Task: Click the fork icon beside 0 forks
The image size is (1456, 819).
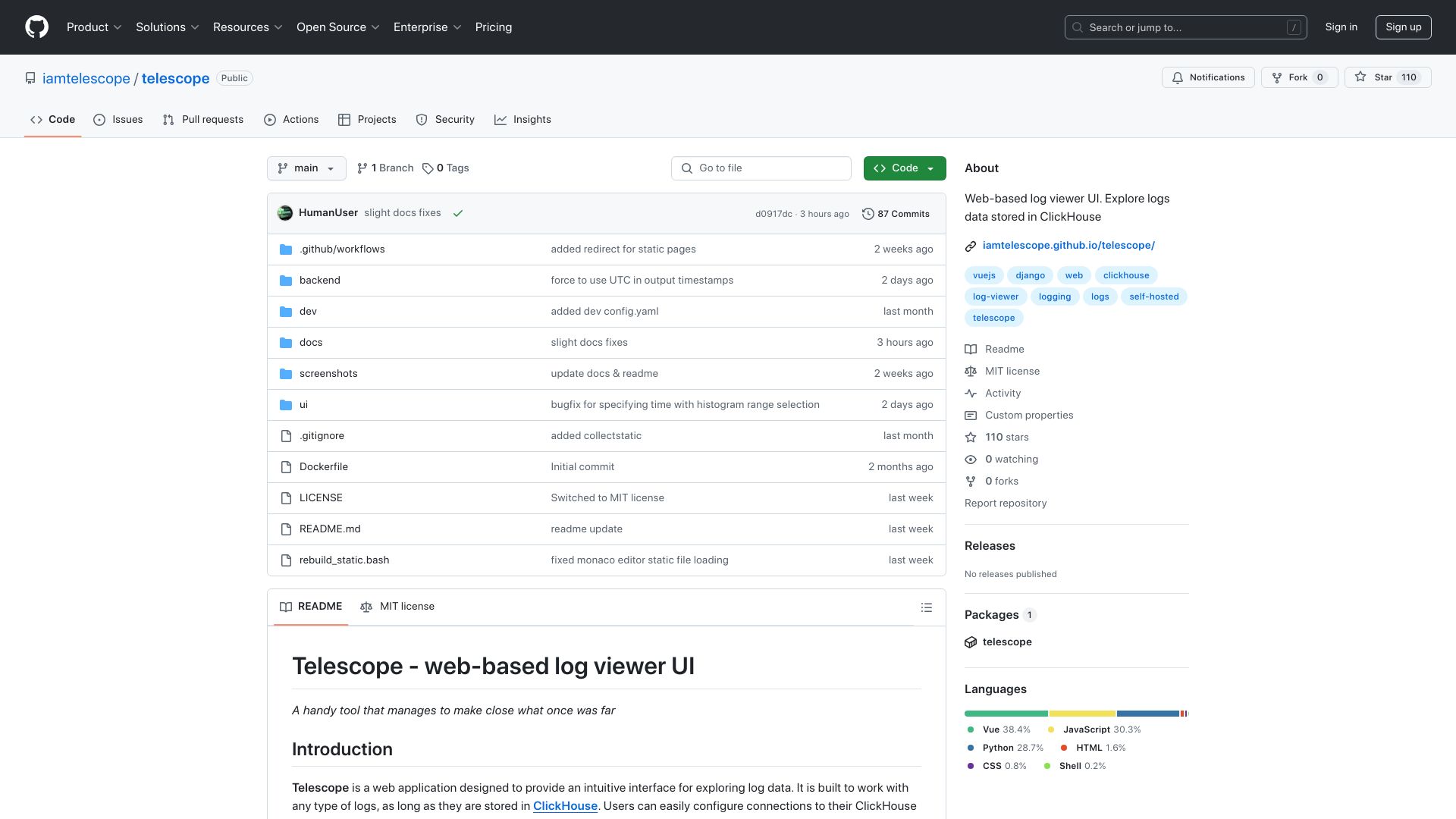Action: pyautogui.click(x=971, y=482)
